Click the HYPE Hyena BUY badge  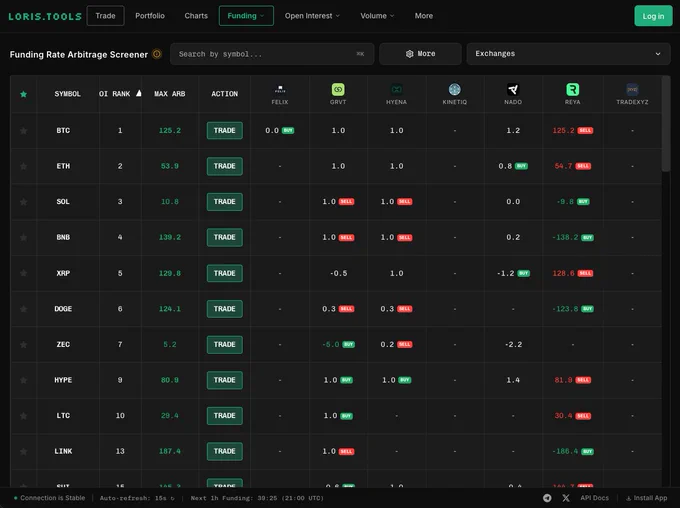[x=405, y=380]
